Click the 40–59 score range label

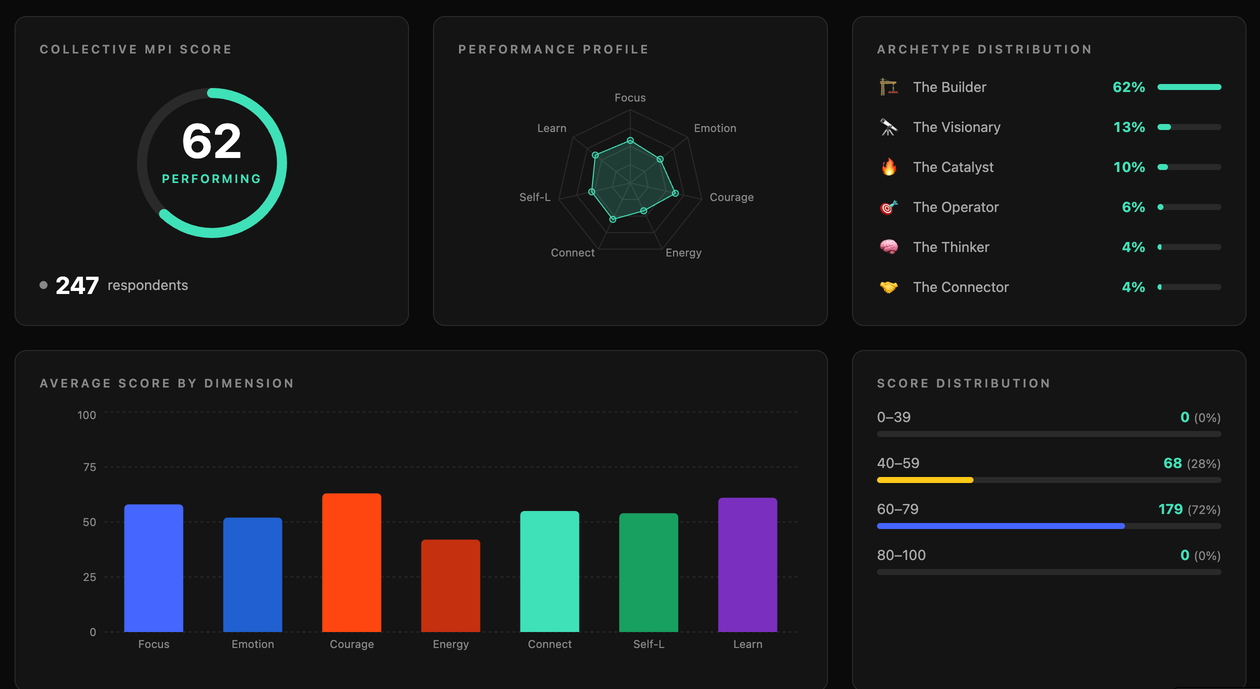[x=898, y=463]
